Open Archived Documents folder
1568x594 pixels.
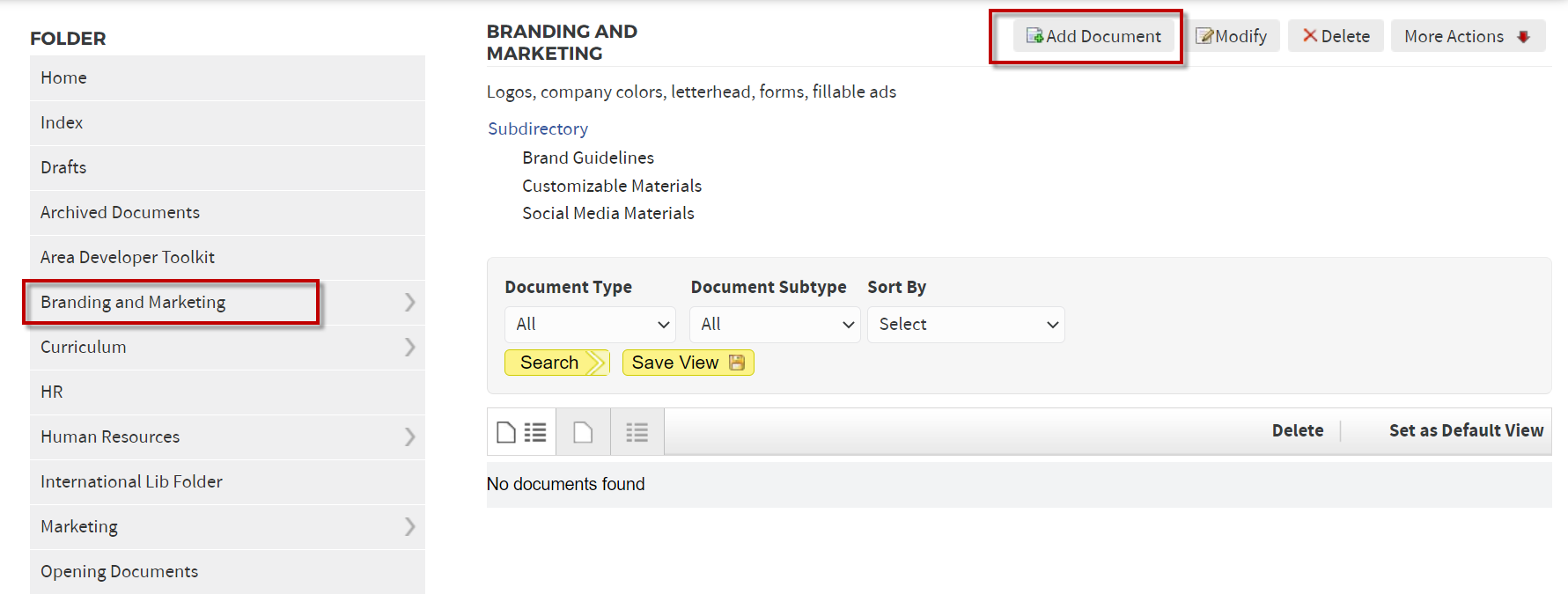click(227, 213)
